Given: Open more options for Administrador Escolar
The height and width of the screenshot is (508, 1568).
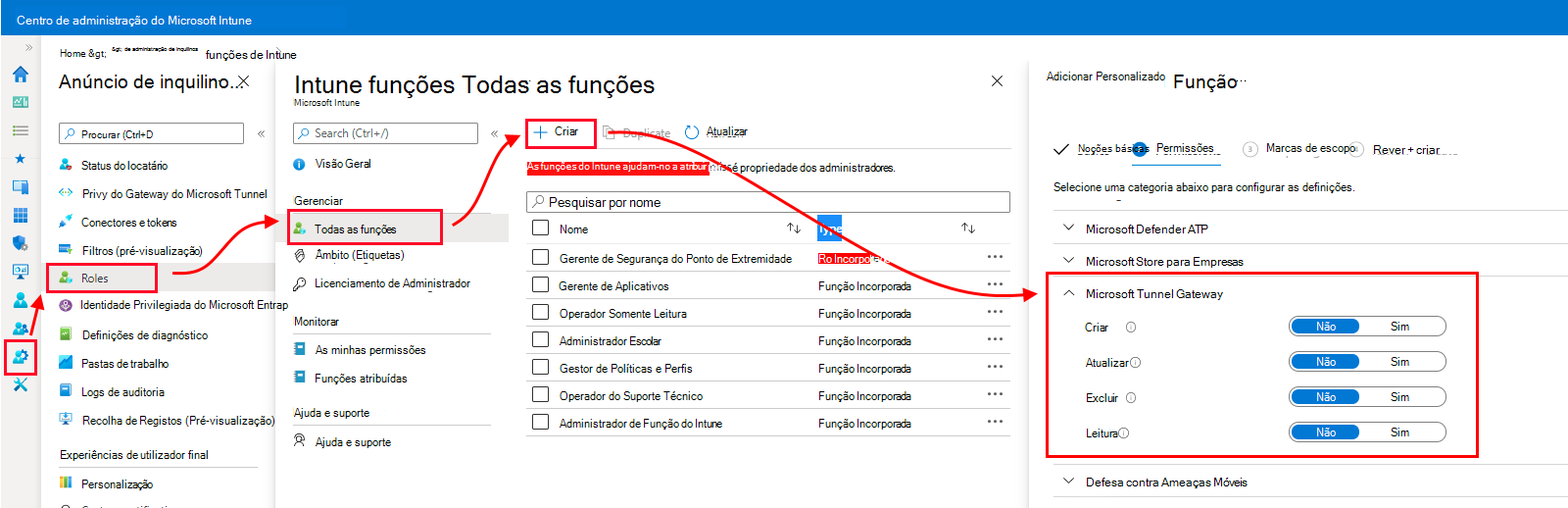Looking at the screenshot, I should [x=995, y=339].
